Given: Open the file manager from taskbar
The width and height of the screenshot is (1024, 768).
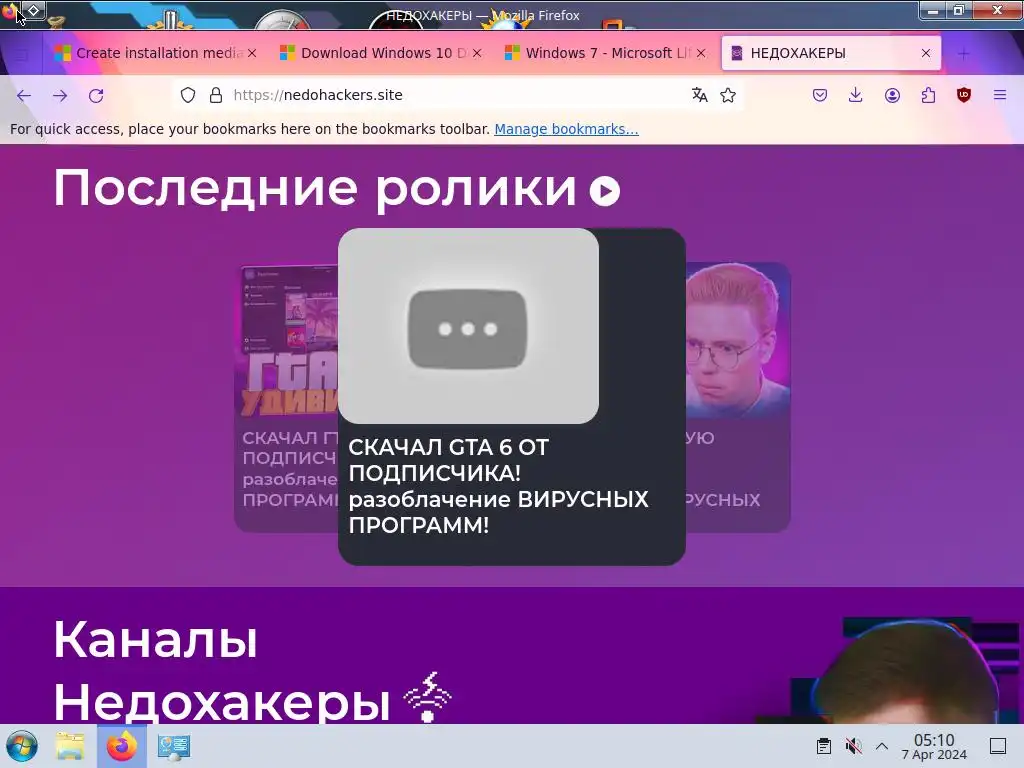Looking at the screenshot, I should click(70, 746).
